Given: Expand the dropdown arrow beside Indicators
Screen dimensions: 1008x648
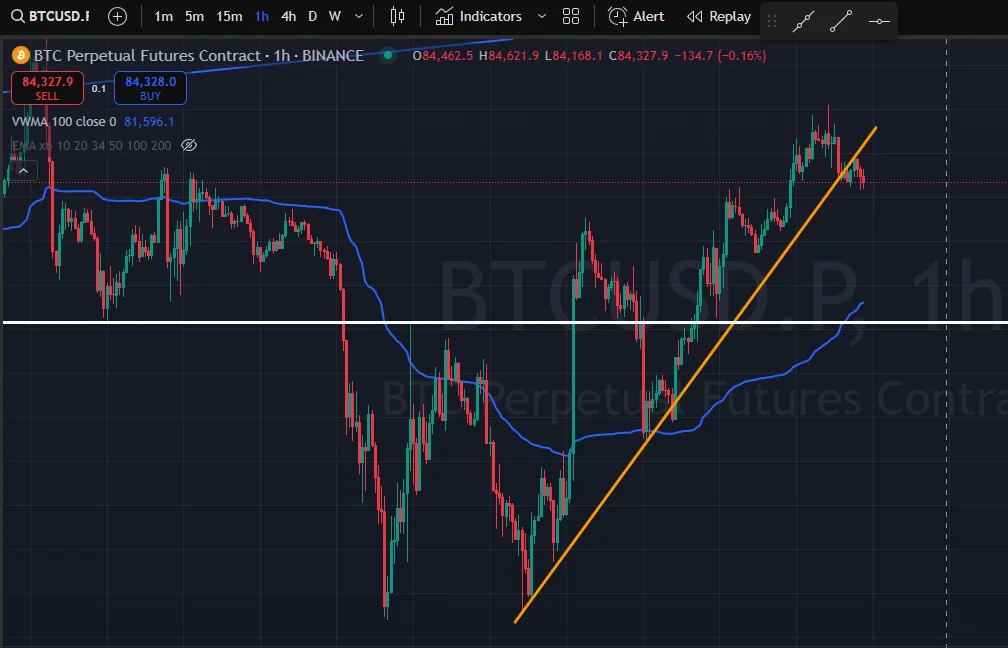Looking at the screenshot, I should click(542, 16).
